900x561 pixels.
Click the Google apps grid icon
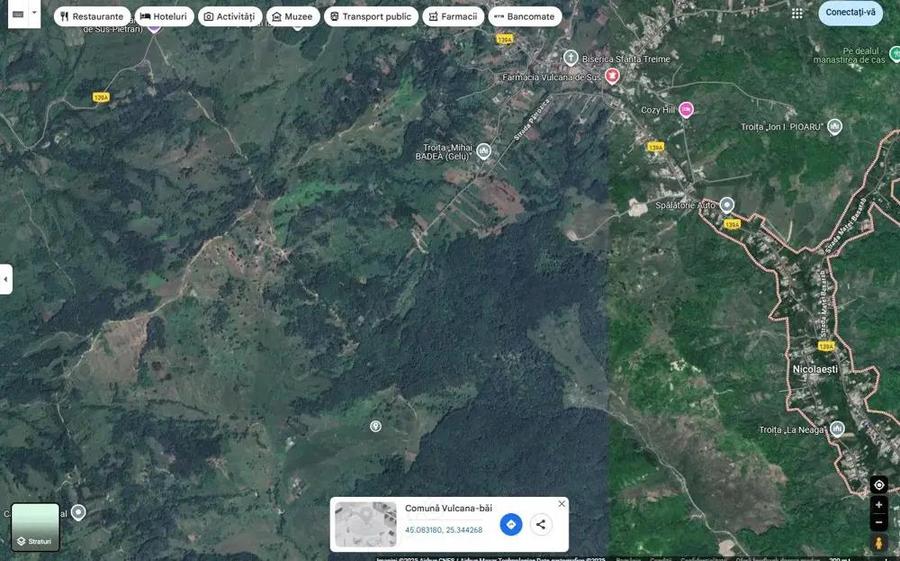(x=797, y=13)
